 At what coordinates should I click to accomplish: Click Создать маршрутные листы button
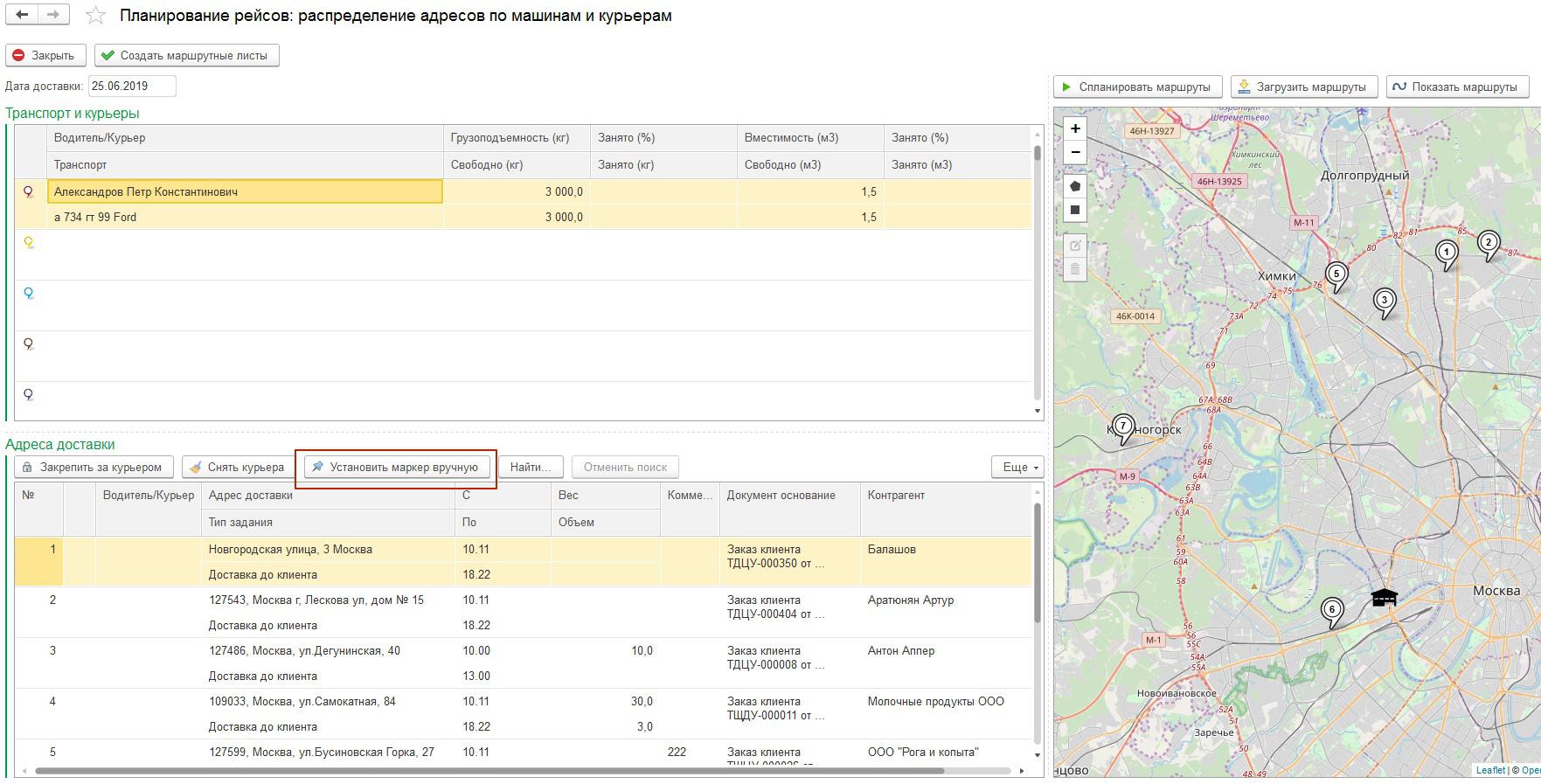[187, 55]
